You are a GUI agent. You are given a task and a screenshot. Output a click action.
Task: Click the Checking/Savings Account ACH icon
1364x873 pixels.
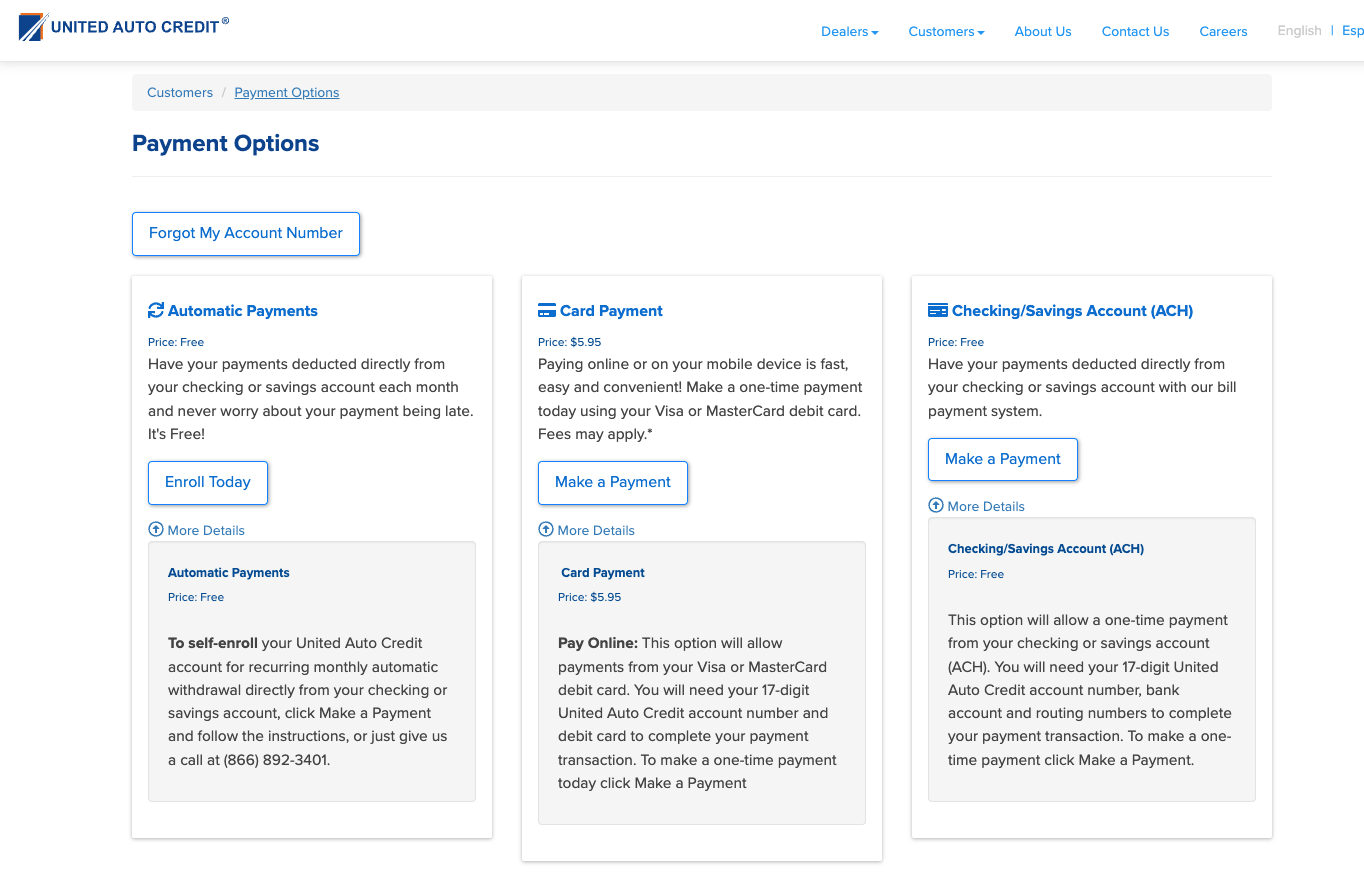point(938,311)
